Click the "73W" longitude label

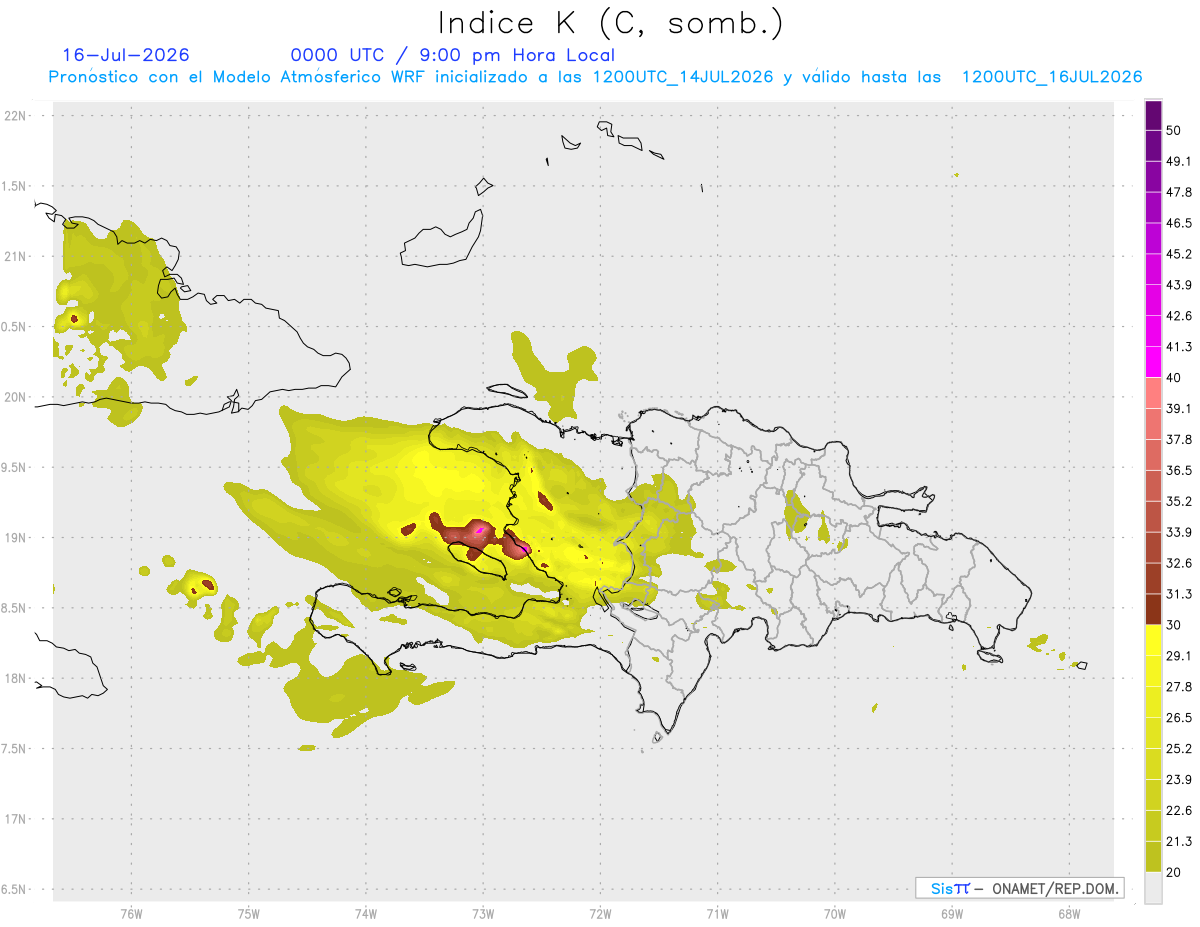pyautogui.click(x=483, y=913)
